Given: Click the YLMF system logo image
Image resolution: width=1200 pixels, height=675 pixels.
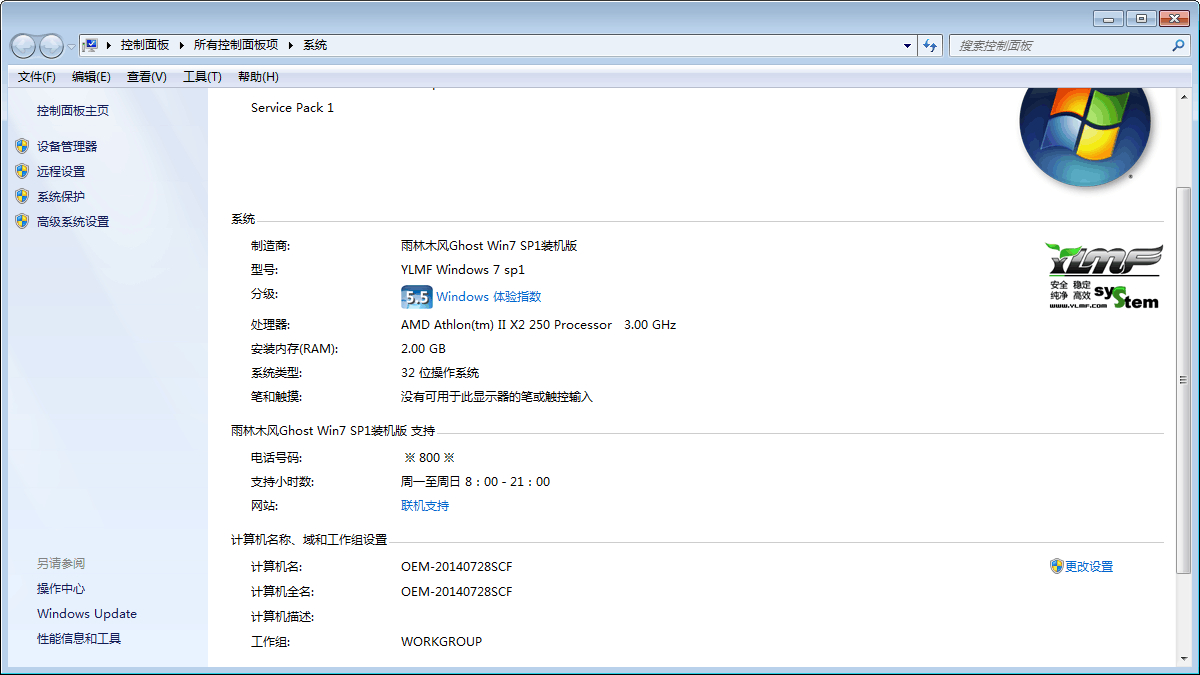Looking at the screenshot, I should pyautogui.click(x=1102, y=275).
